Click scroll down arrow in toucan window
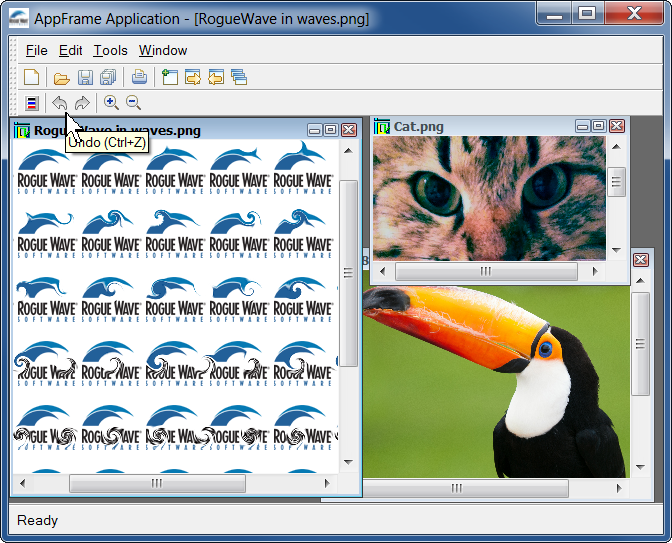 click(x=640, y=467)
